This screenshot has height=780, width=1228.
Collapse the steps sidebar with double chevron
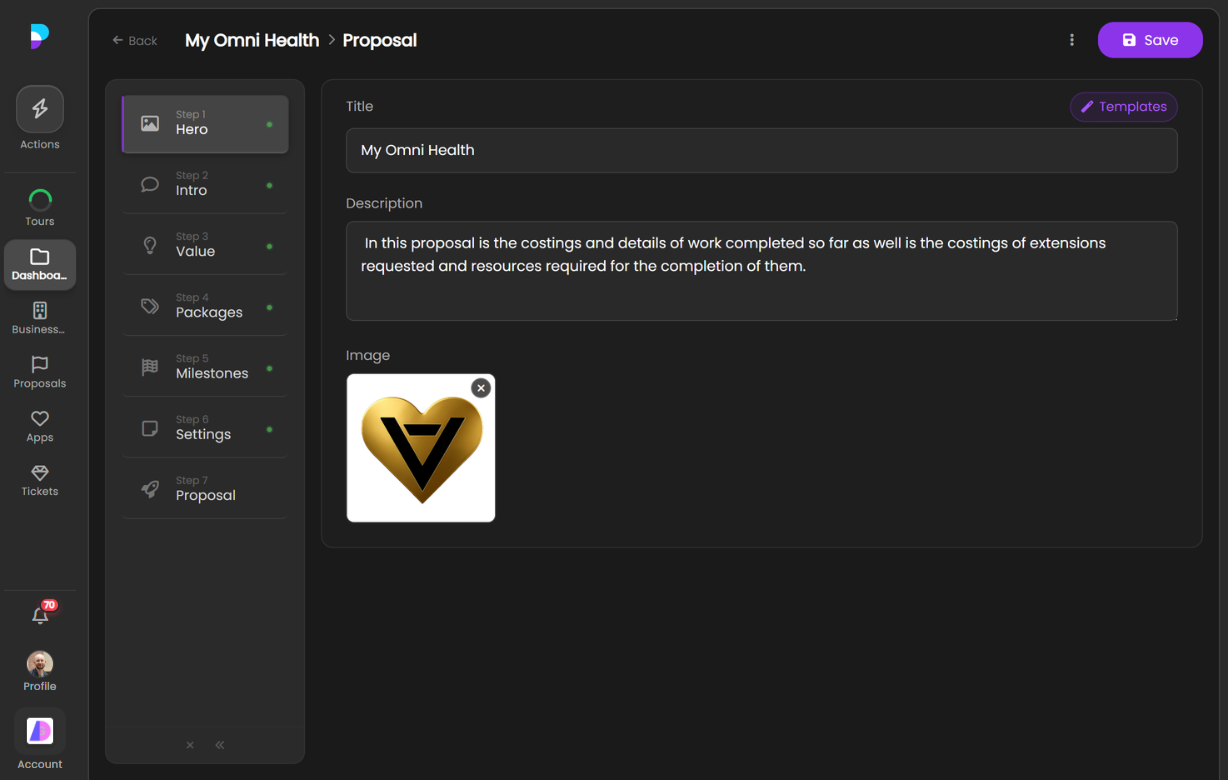click(x=219, y=744)
